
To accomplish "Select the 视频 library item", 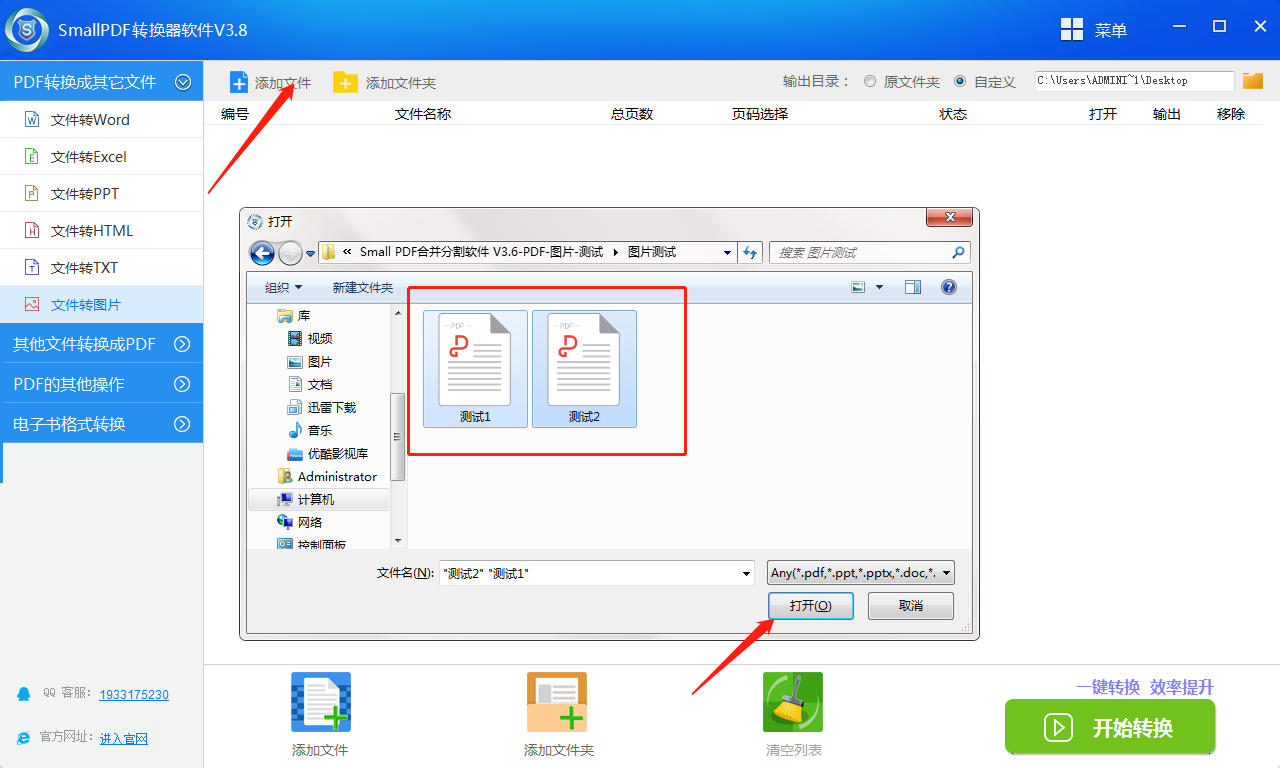I will click(x=319, y=339).
